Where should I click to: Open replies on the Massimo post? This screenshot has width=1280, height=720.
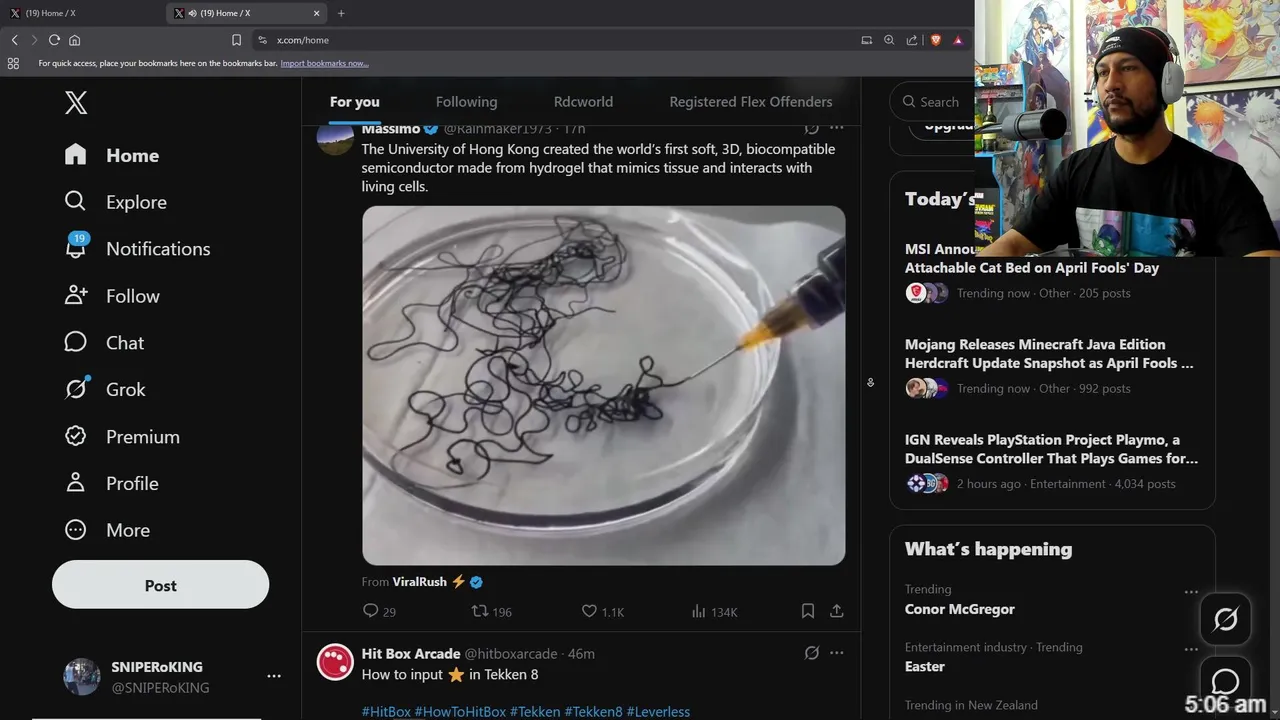coord(371,611)
